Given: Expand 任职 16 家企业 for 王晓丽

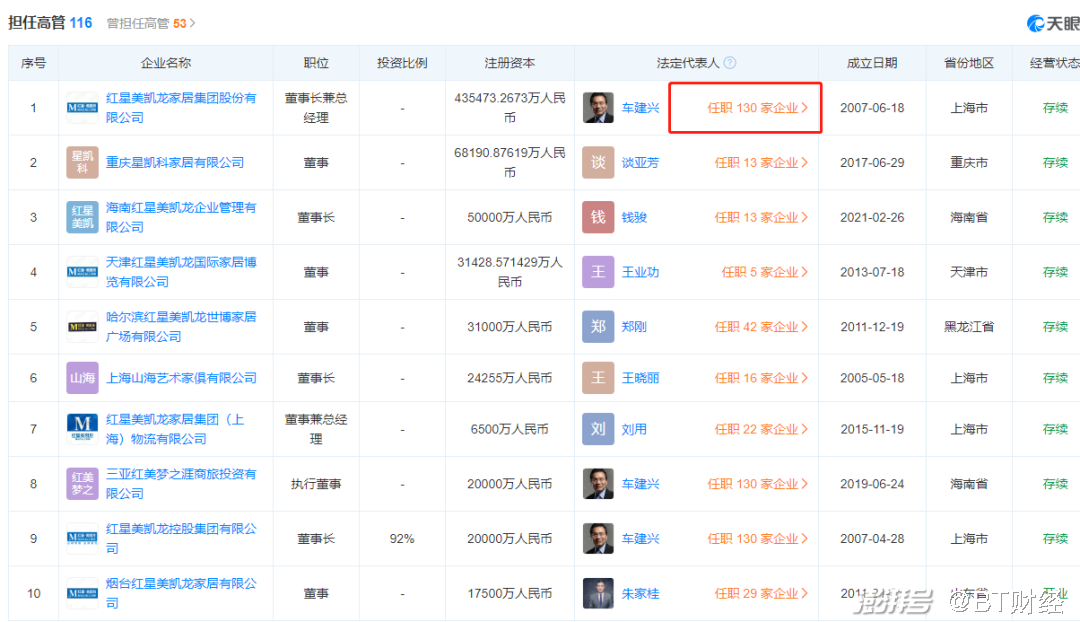Looking at the screenshot, I should point(760,378).
